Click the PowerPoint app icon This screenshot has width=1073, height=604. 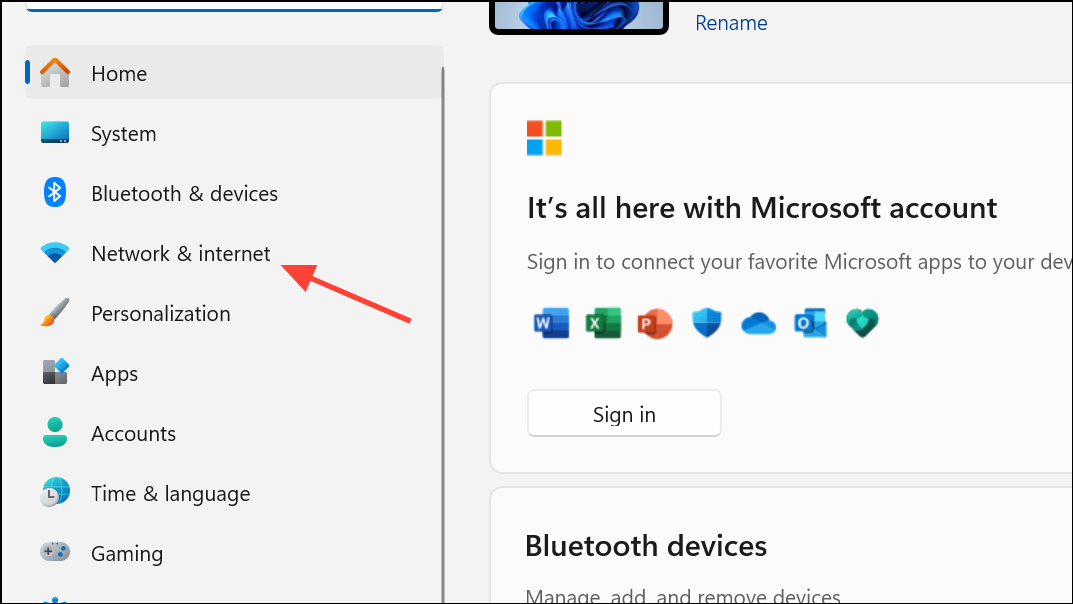[x=655, y=323]
